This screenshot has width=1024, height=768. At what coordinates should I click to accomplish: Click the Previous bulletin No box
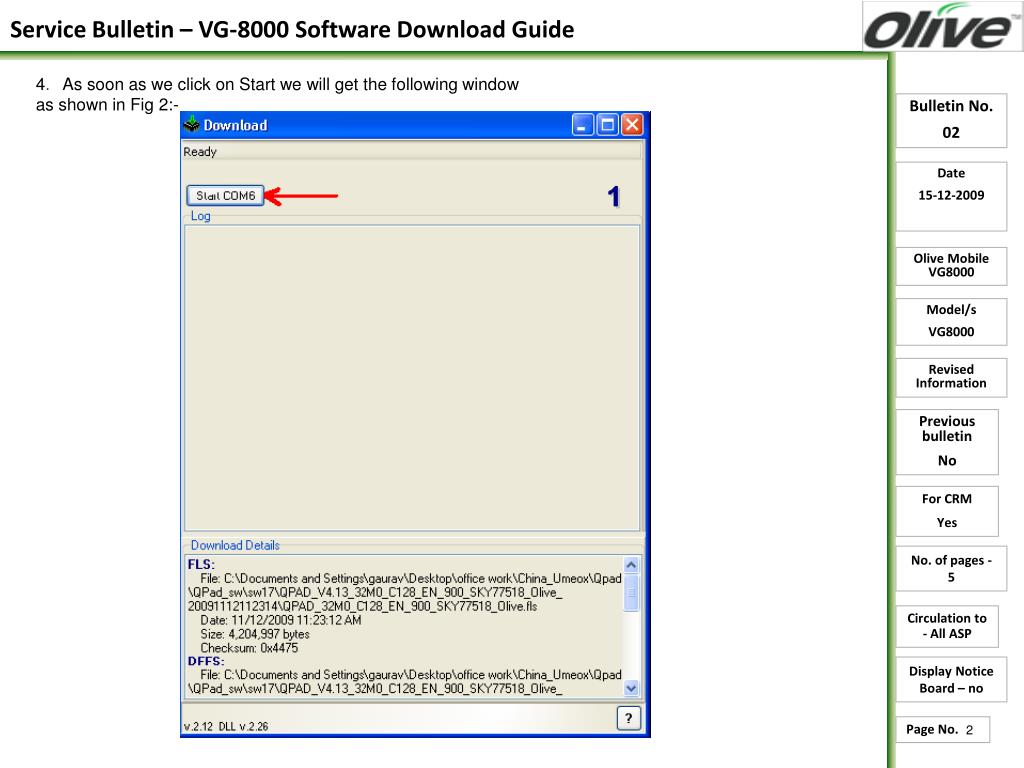point(947,442)
